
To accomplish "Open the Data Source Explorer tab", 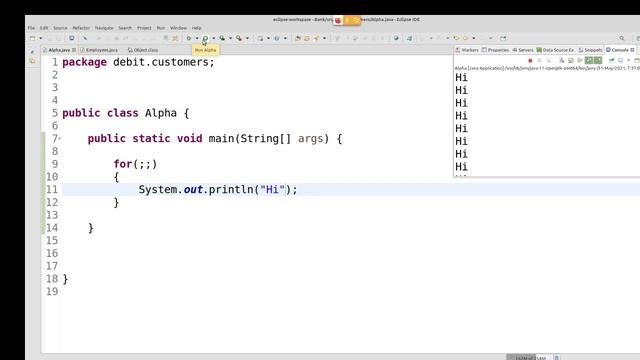I will [x=555, y=50].
